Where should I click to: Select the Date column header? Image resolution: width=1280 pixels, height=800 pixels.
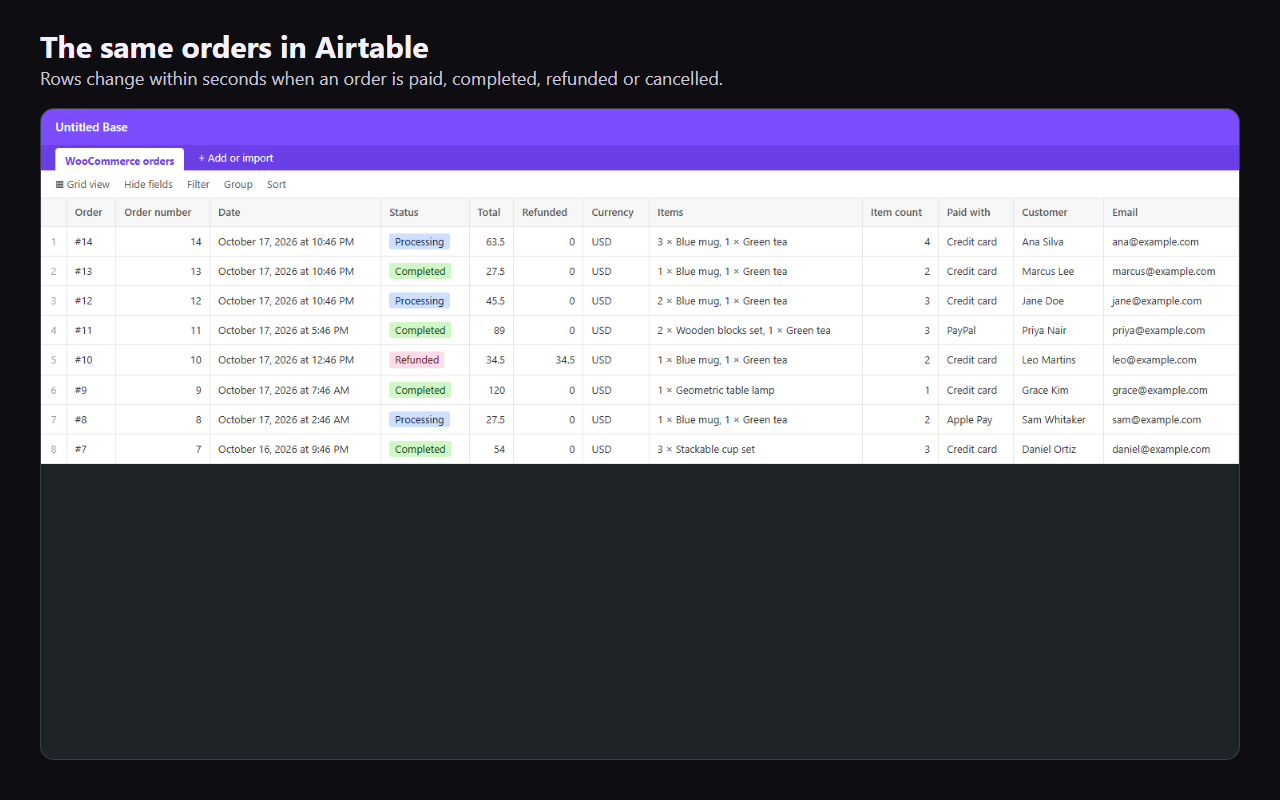[295, 212]
